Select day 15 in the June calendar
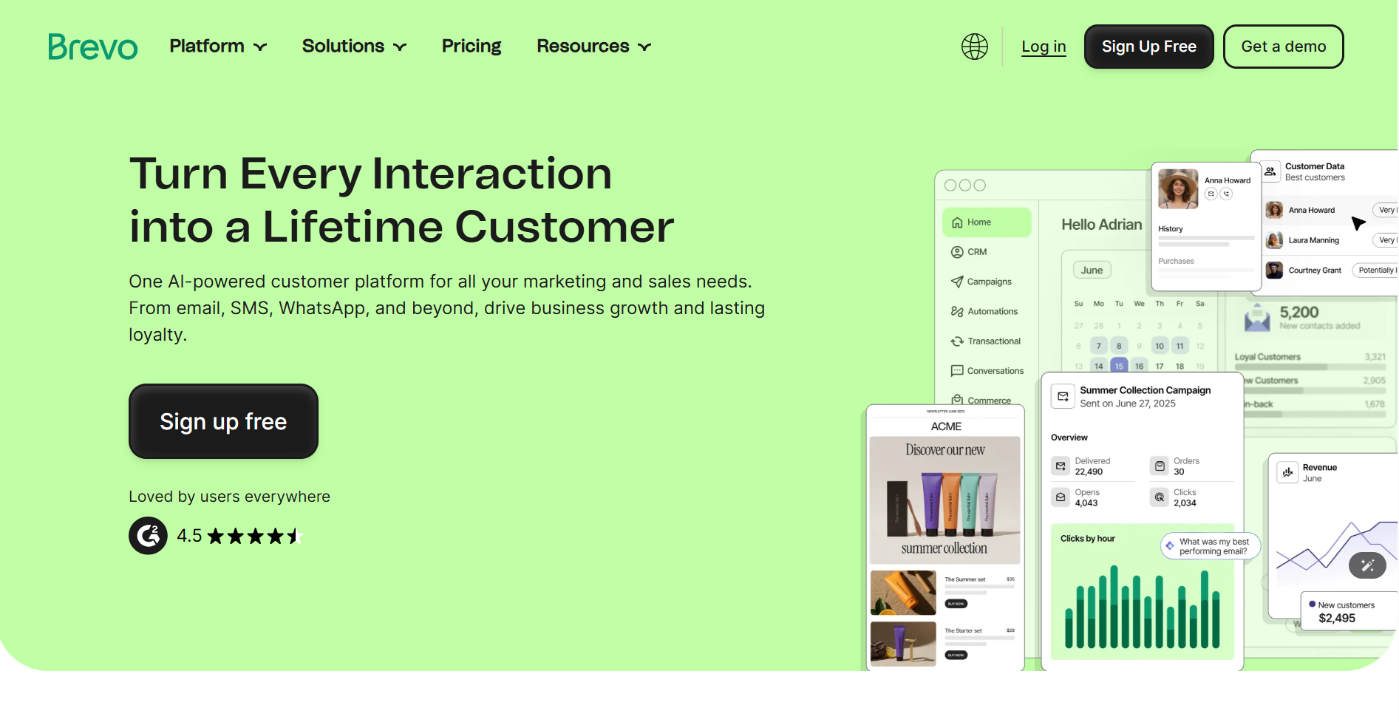This screenshot has height=722, width=1399. point(1119,366)
